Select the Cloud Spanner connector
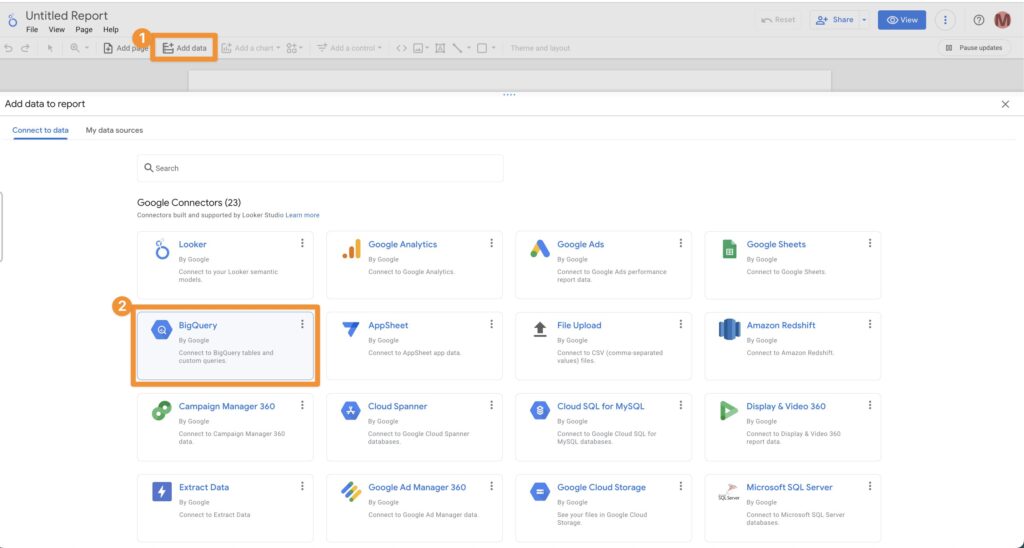Image resolution: width=1024 pixels, height=548 pixels. click(415, 427)
